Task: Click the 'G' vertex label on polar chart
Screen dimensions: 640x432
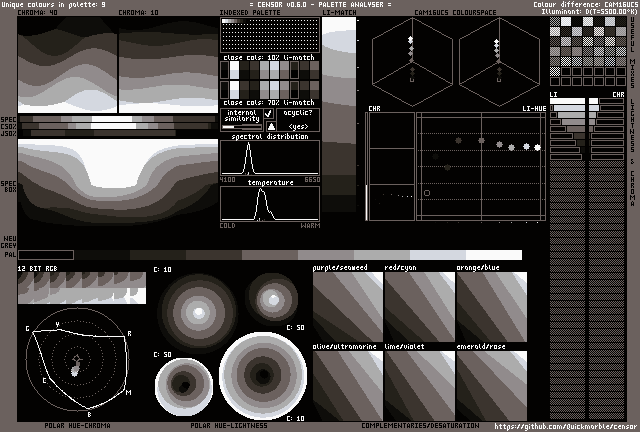Action: click(x=27, y=329)
